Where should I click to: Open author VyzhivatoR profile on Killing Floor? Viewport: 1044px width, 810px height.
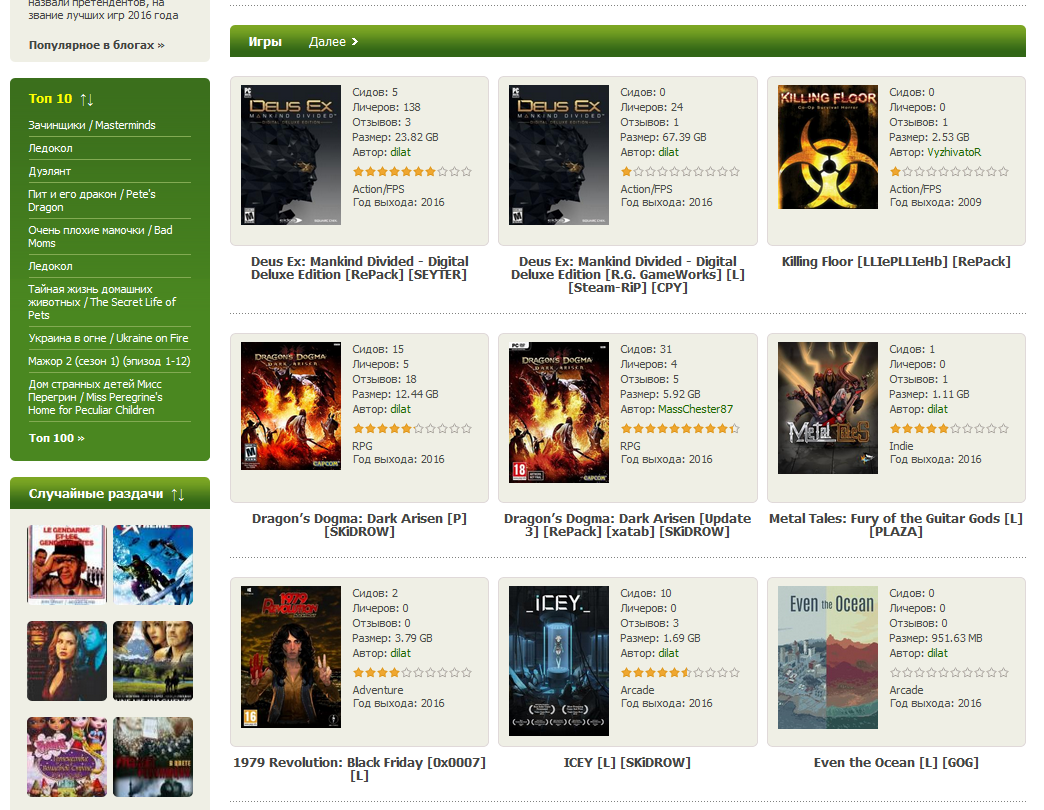954,152
